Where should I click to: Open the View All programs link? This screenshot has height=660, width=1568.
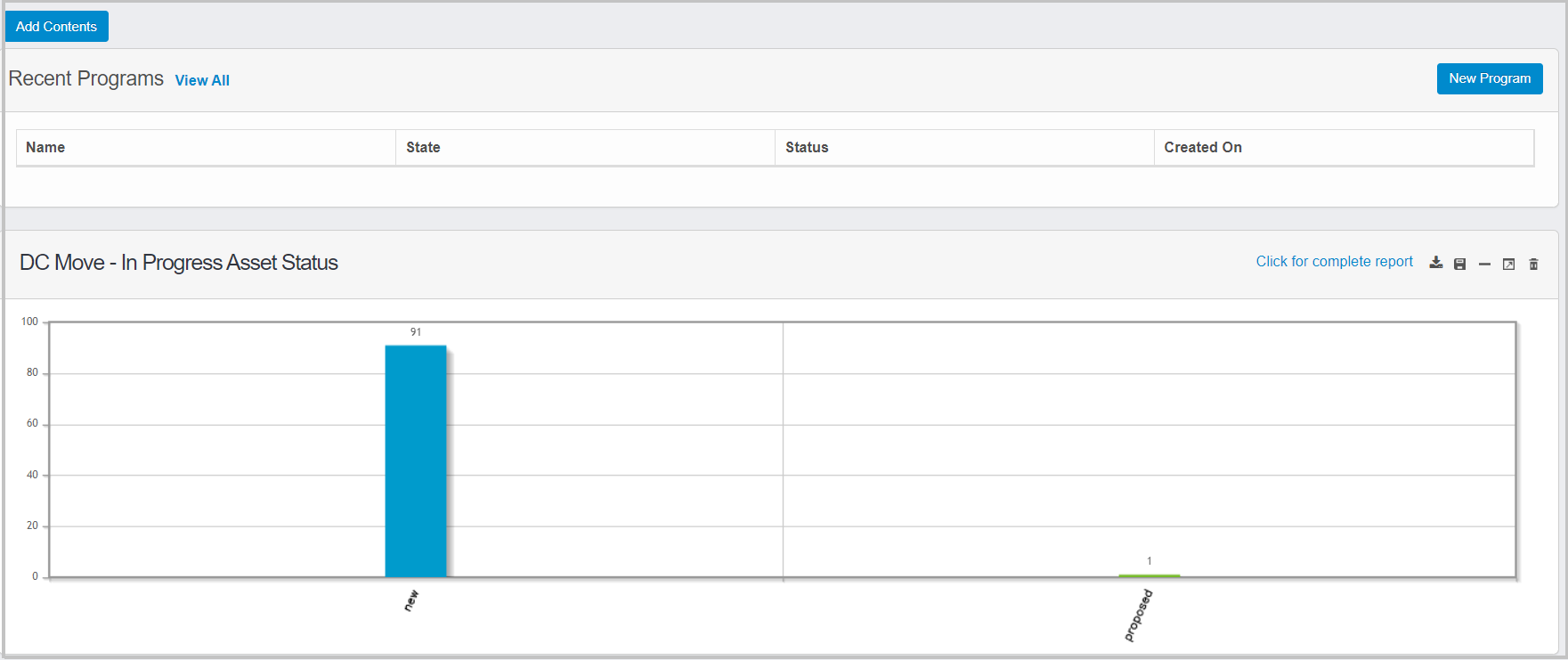click(202, 80)
